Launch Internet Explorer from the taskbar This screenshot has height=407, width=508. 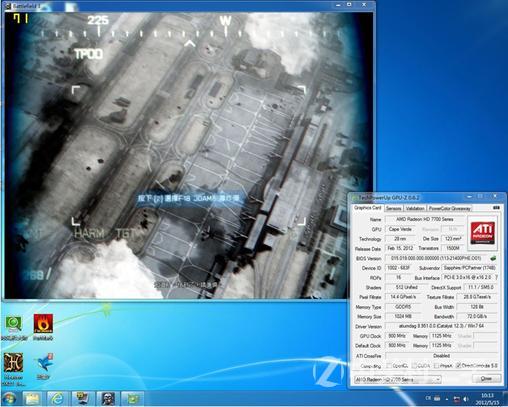click(57, 399)
